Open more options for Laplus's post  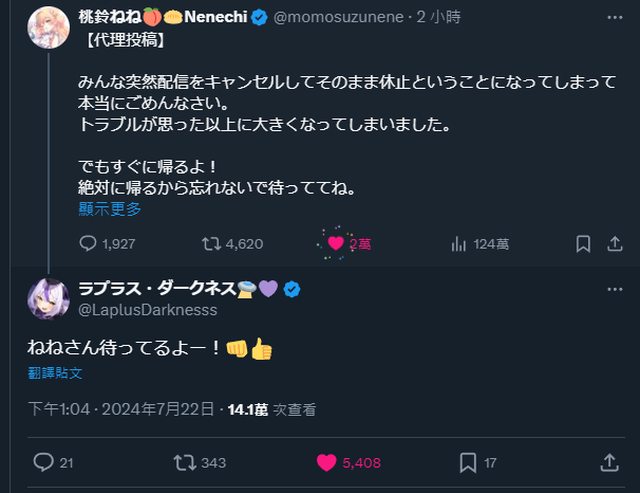[x=614, y=289]
